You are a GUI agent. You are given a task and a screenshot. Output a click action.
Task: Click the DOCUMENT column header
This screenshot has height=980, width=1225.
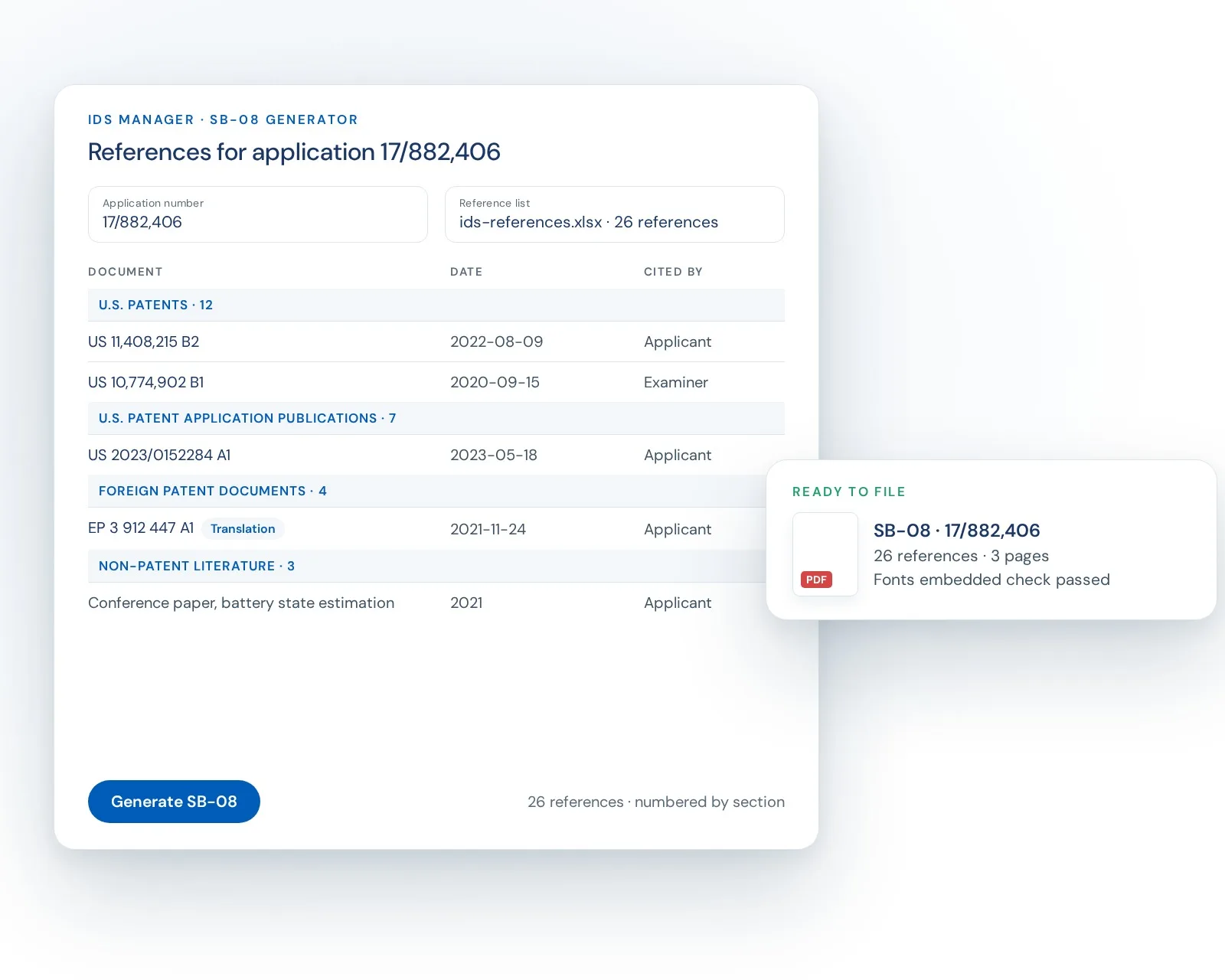(x=126, y=272)
